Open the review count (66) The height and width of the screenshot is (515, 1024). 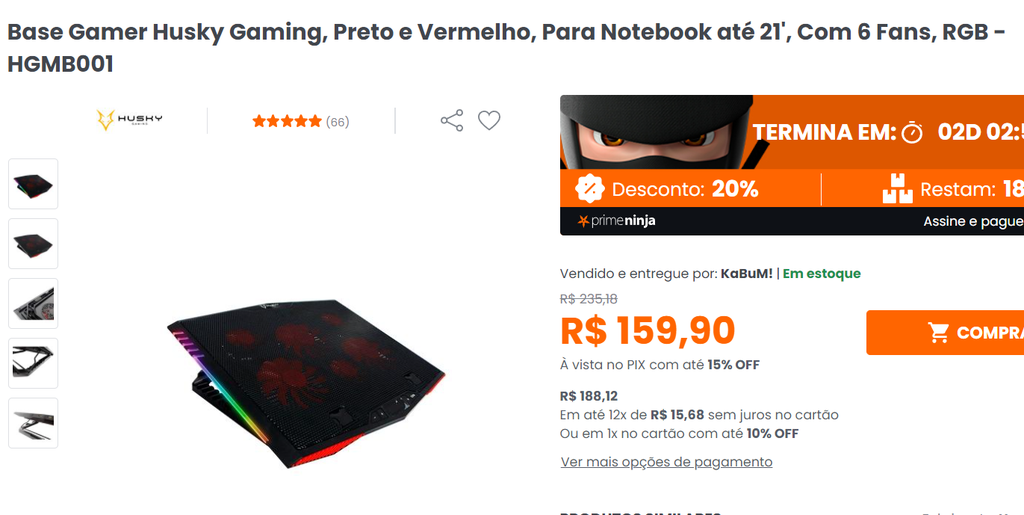[x=338, y=122]
